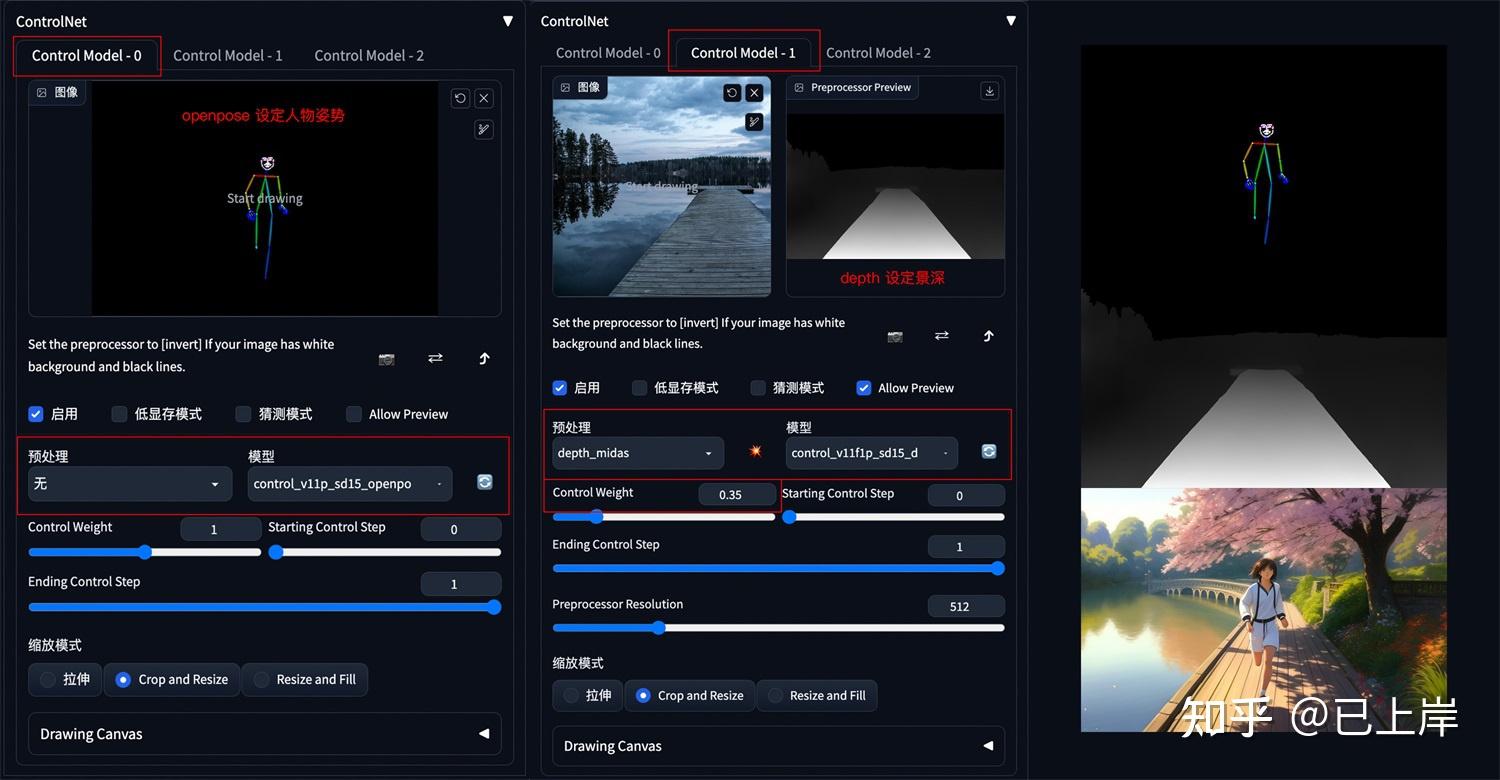Screen dimensions: 1500x780
Task: Click the eyedropper icon beside the lake image
Action: (x=753, y=121)
